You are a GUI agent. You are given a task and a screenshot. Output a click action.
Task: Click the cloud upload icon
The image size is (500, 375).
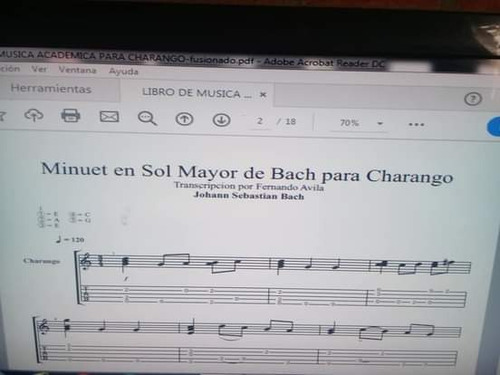click(x=34, y=115)
